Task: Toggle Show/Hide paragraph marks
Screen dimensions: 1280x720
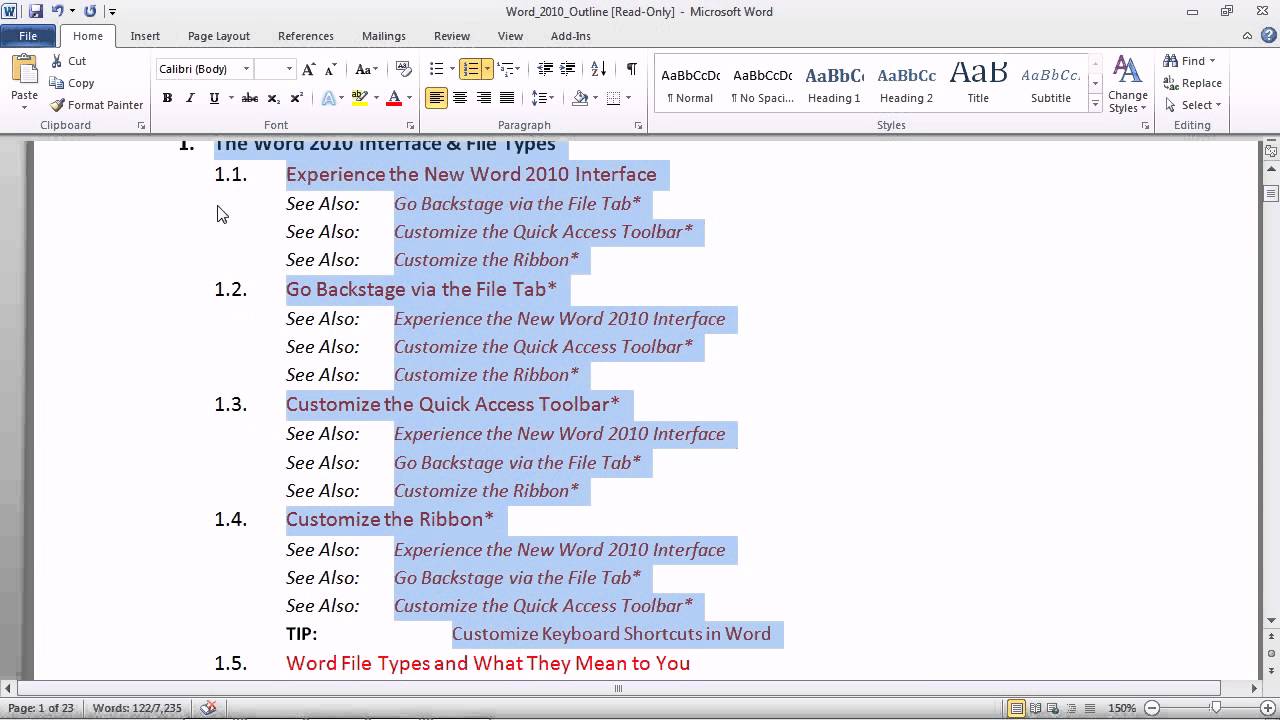Action: coord(632,69)
